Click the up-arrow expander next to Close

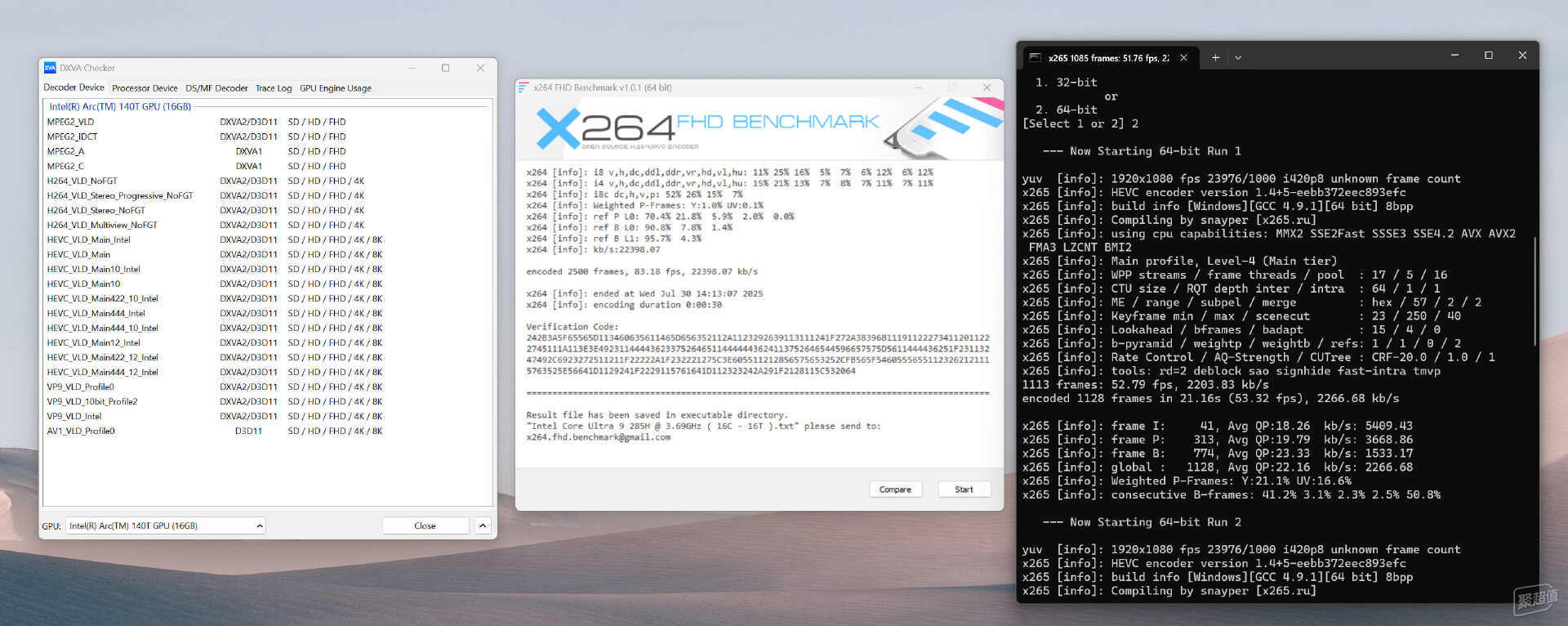[483, 525]
